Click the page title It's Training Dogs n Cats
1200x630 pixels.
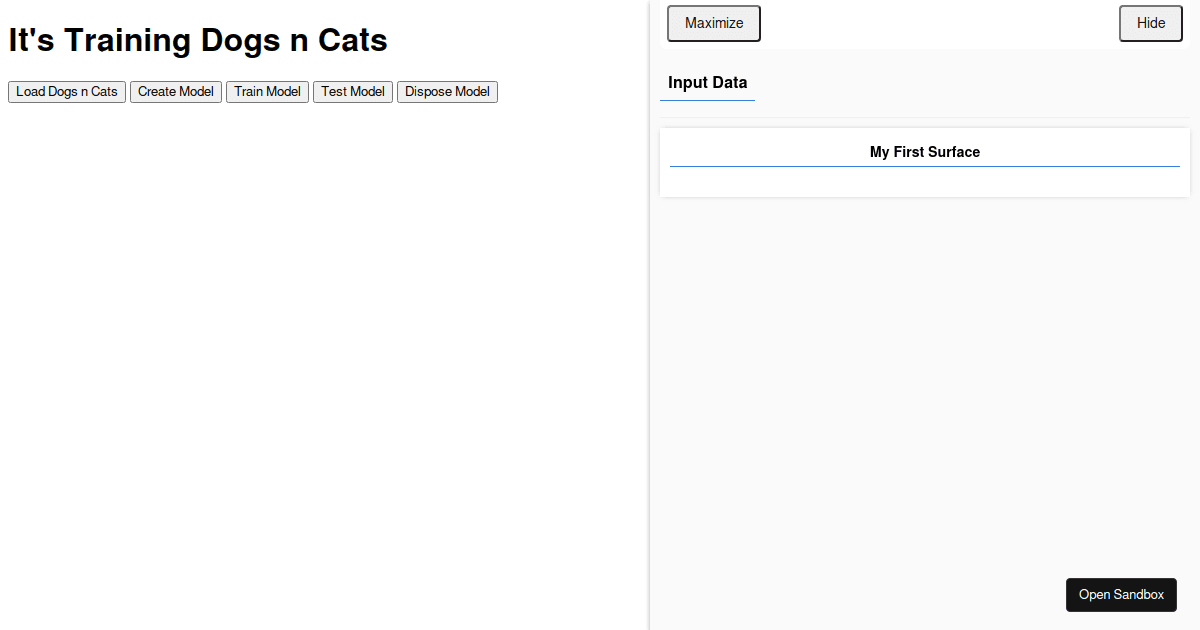[197, 40]
